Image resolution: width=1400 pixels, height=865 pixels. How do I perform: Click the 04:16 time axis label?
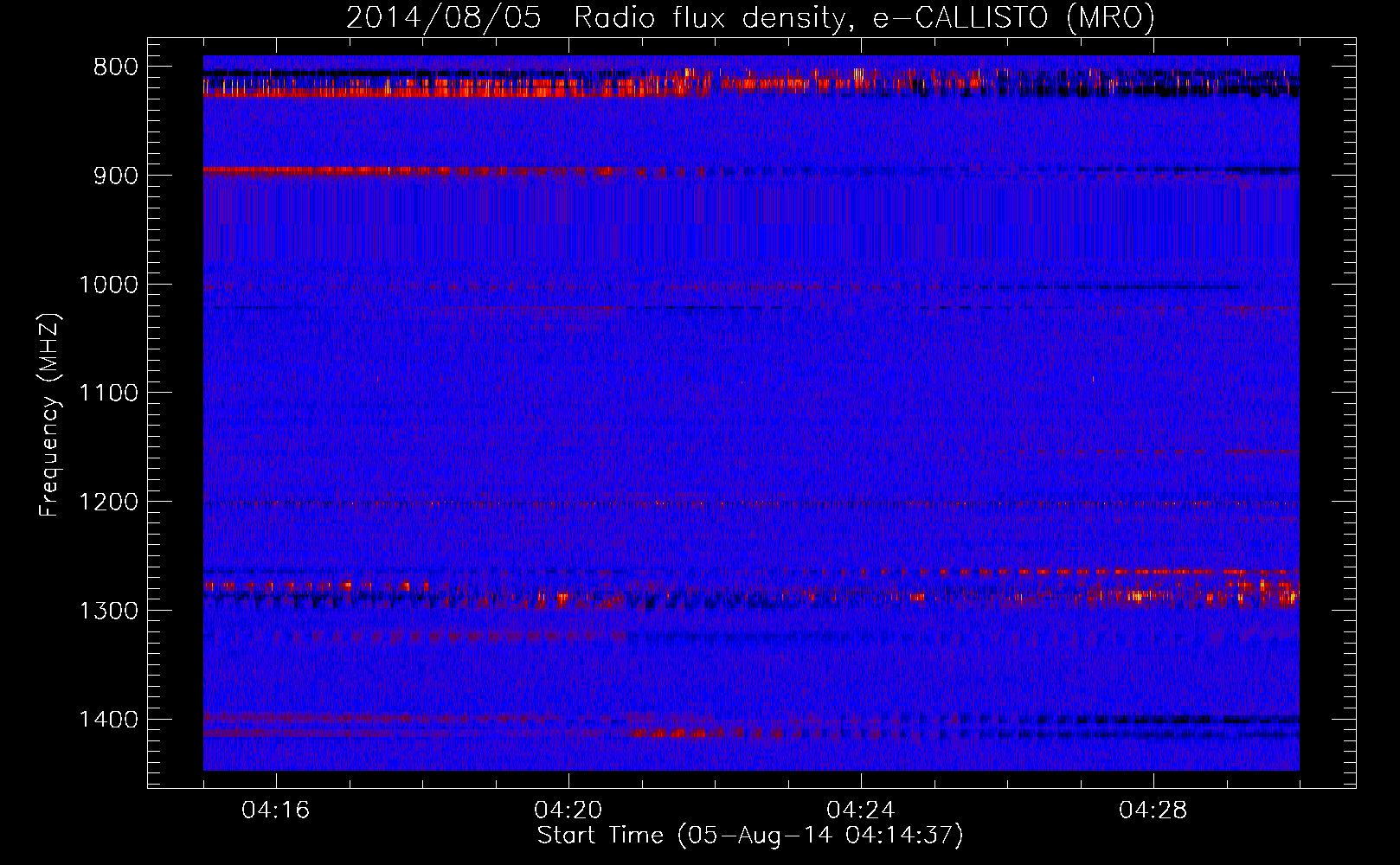(276, 811)
